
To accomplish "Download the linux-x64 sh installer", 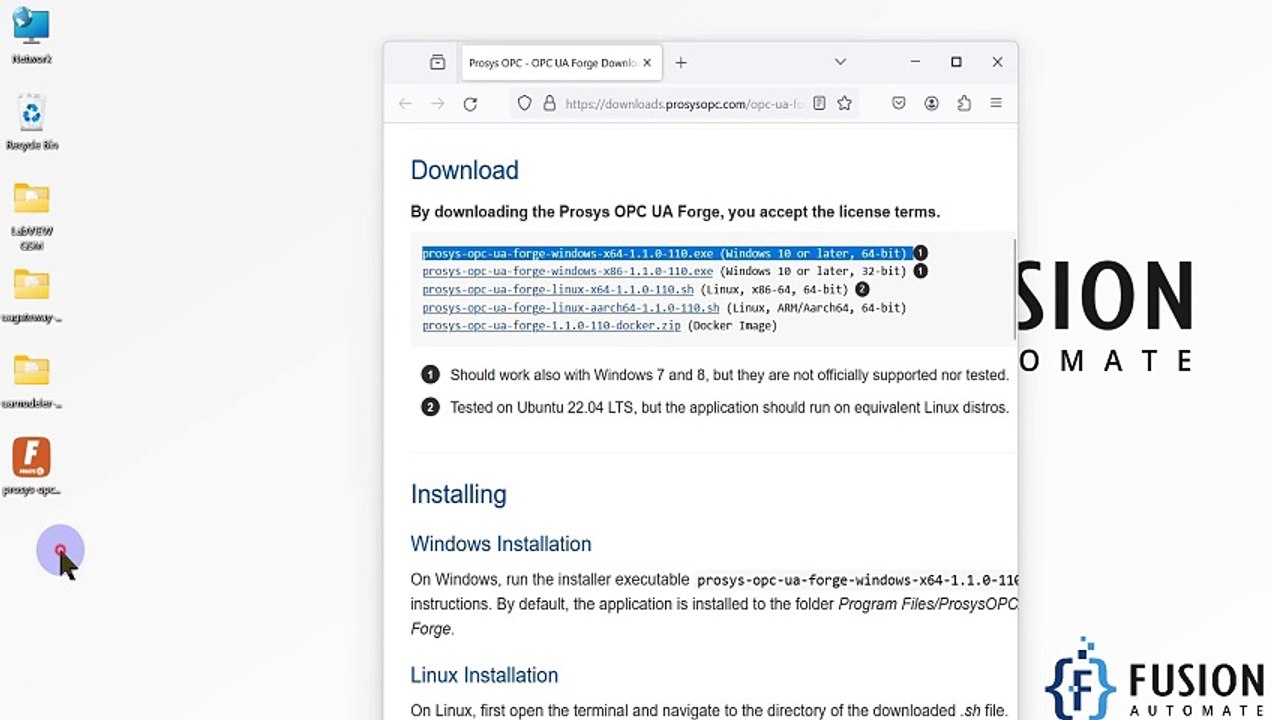I will tap(558, 290).
